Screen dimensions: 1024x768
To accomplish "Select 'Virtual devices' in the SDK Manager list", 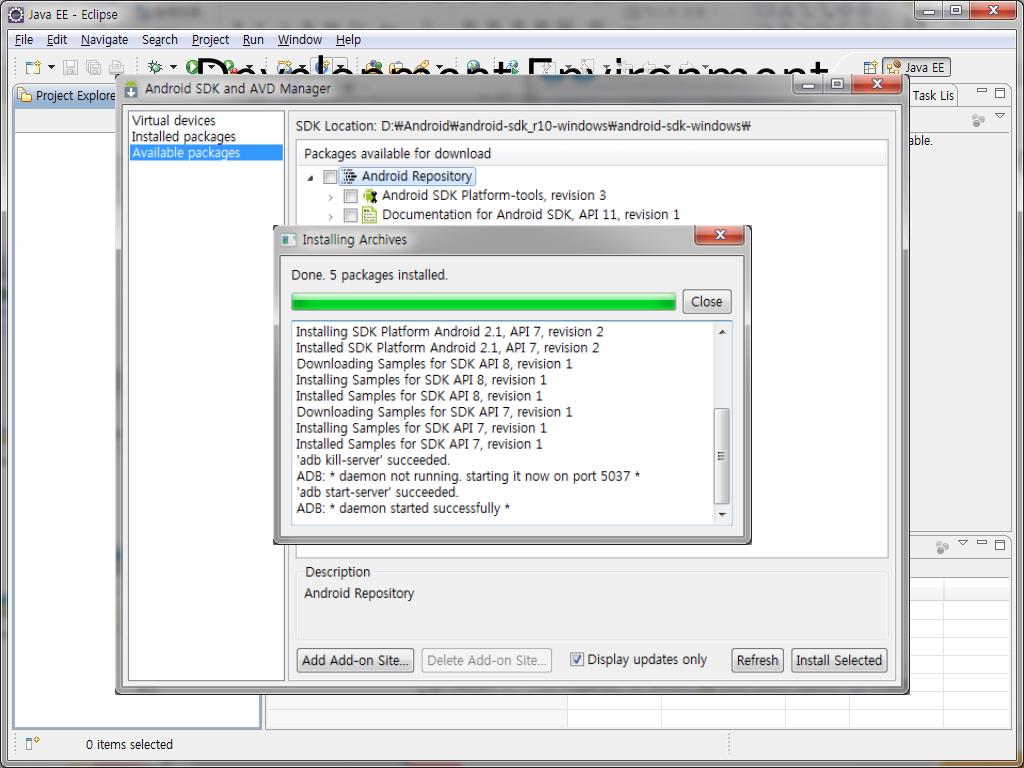I will pyautogui.click(x=174, y=120).
